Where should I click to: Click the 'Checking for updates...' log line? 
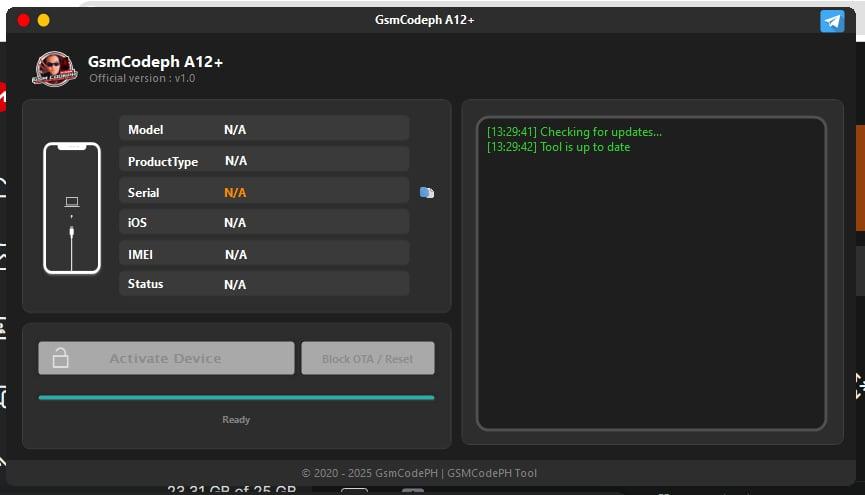pos(574,132)
